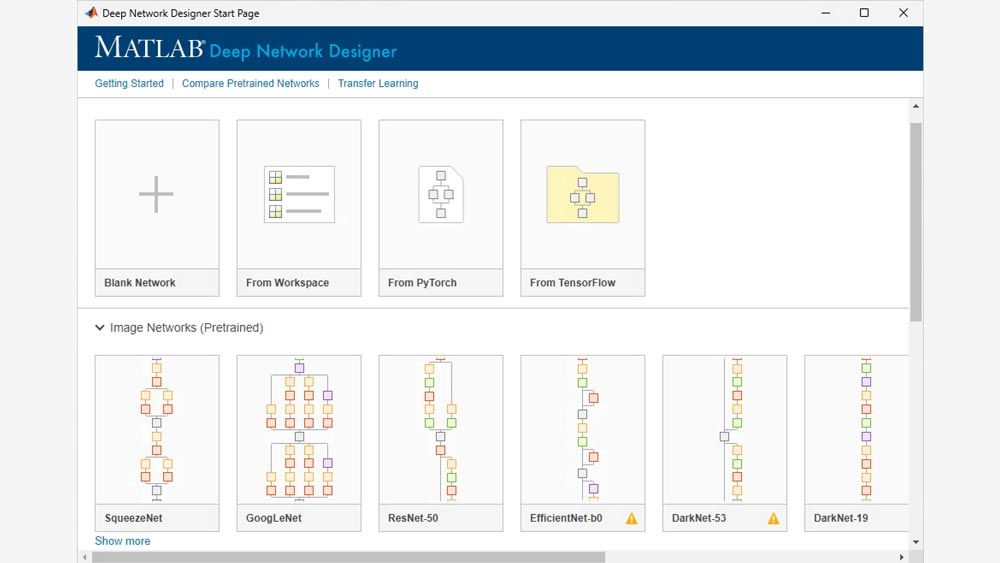
Task: Click Show more to expand networks
Action: point(122,541)
